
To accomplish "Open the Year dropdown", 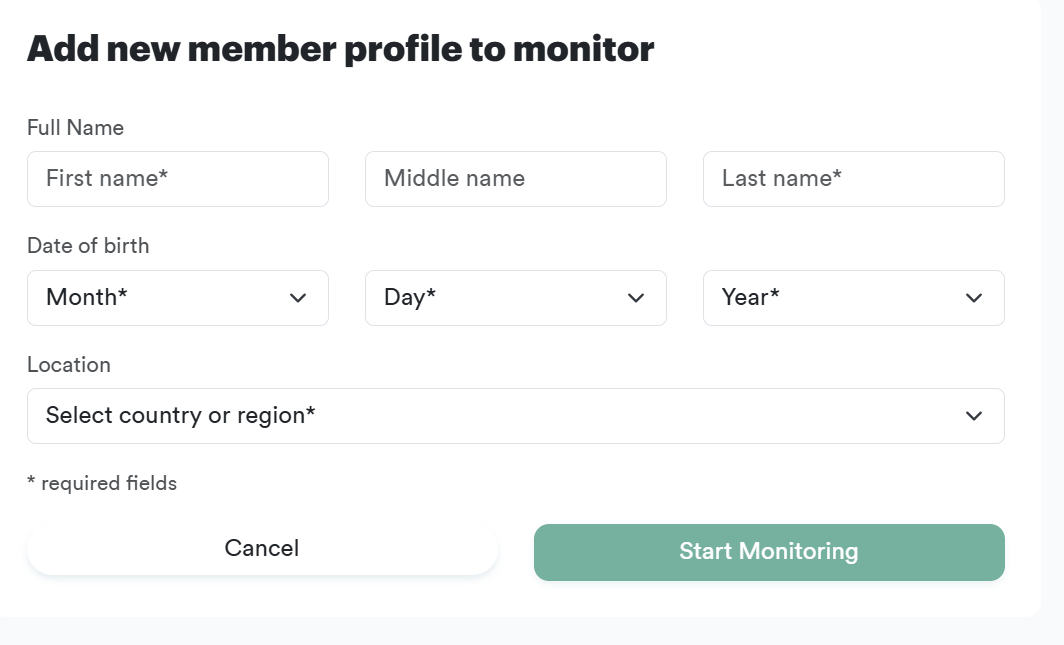I will coord(853,298).
